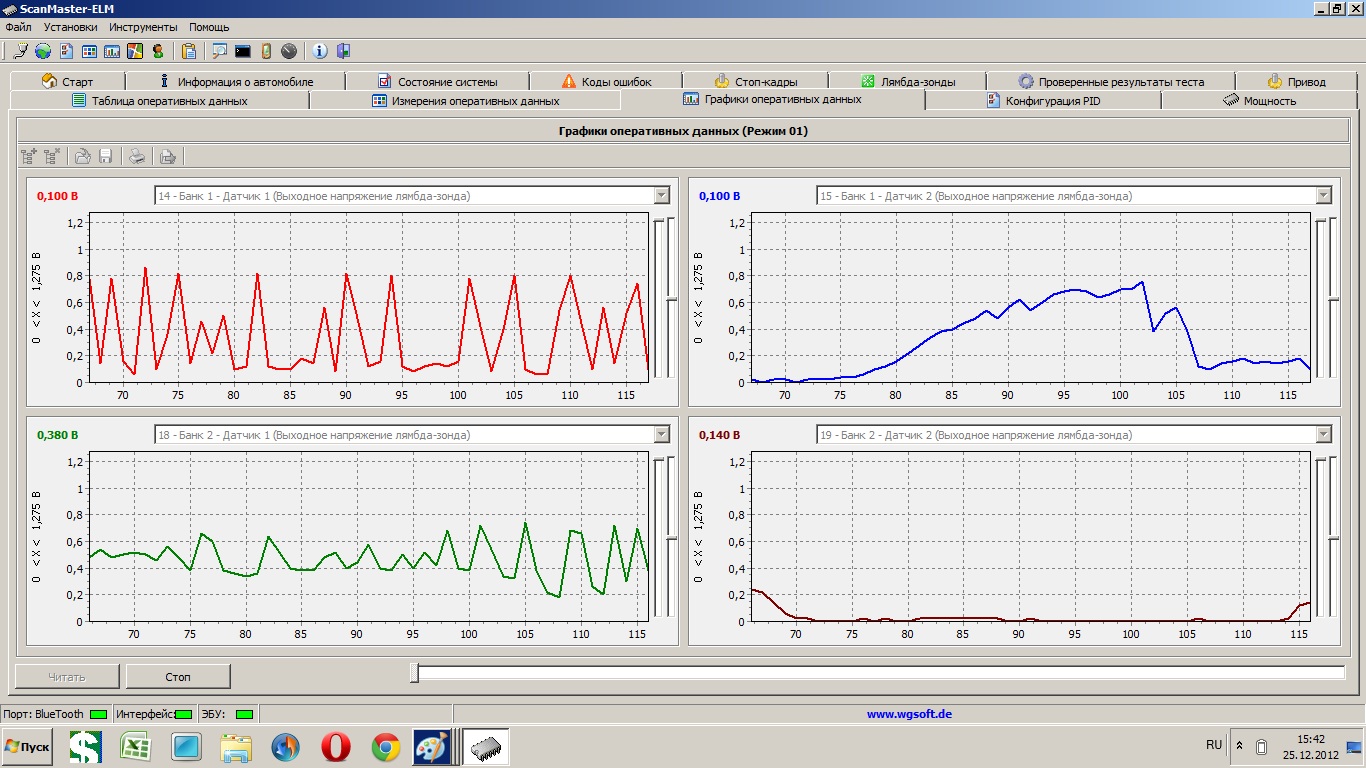This screenshot has height=768, width=1366.
Task: Open the Bank 2 Sensor 2 PID dropdown
Action: 1323,435
